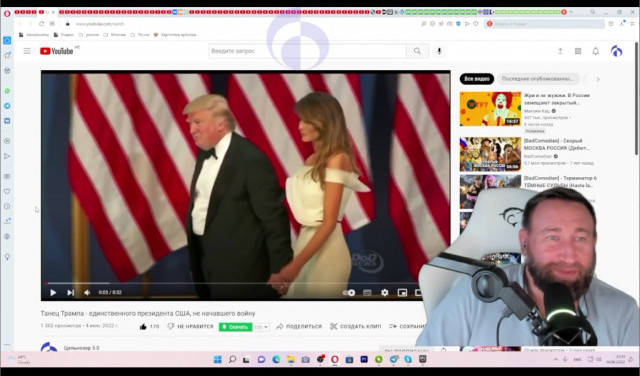The width and height of the screenshot is (640, 376).
Task: Select the Все видео chip
Action: (477, 79)
